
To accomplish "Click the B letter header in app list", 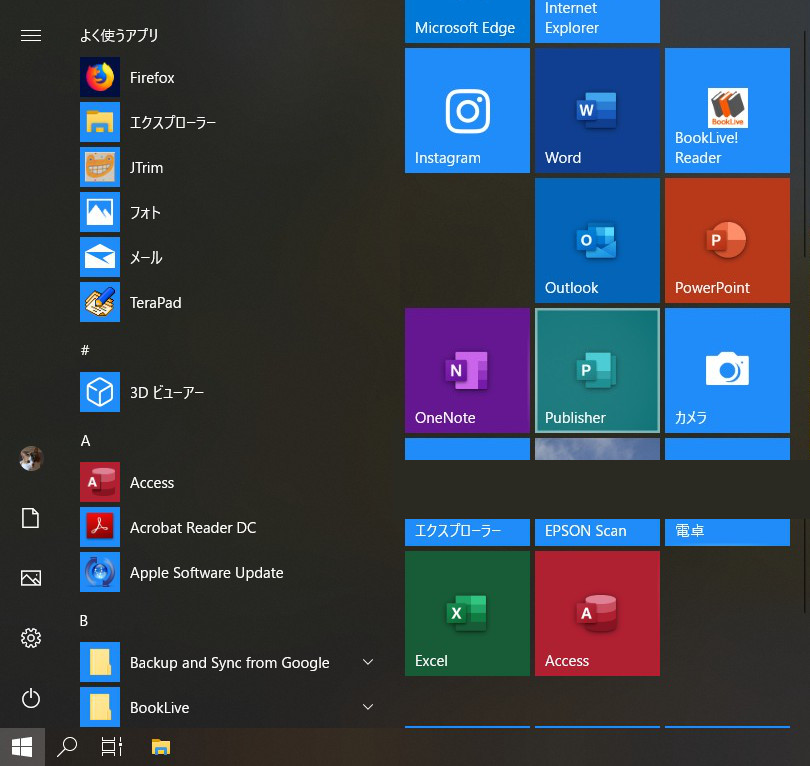I will point(84,620).
